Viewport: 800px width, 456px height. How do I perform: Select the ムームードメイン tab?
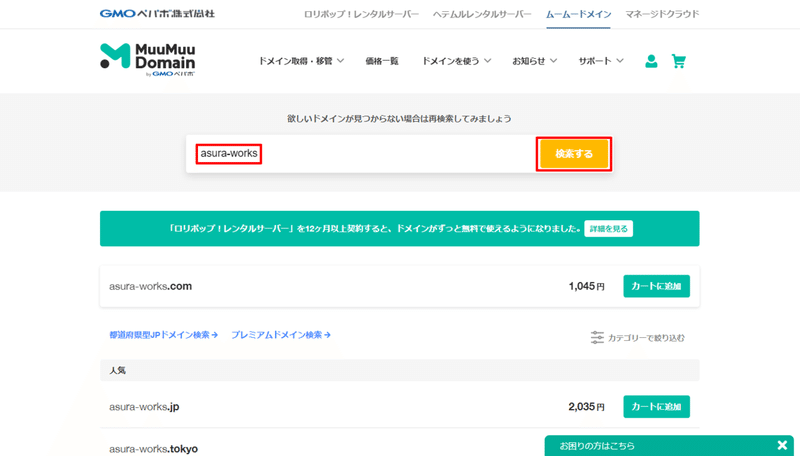click(578, 14)
